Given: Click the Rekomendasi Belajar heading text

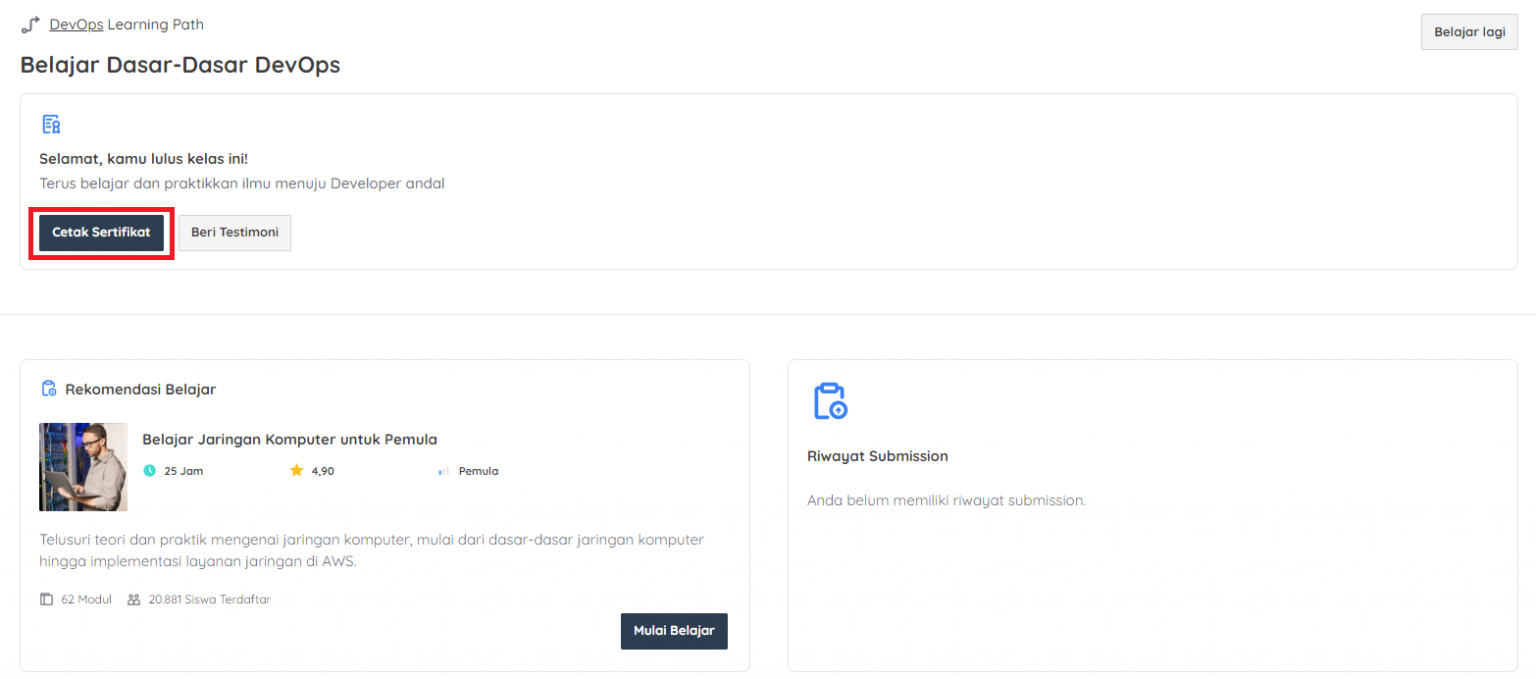Looking at the screenshot, I should coord(140,389).
